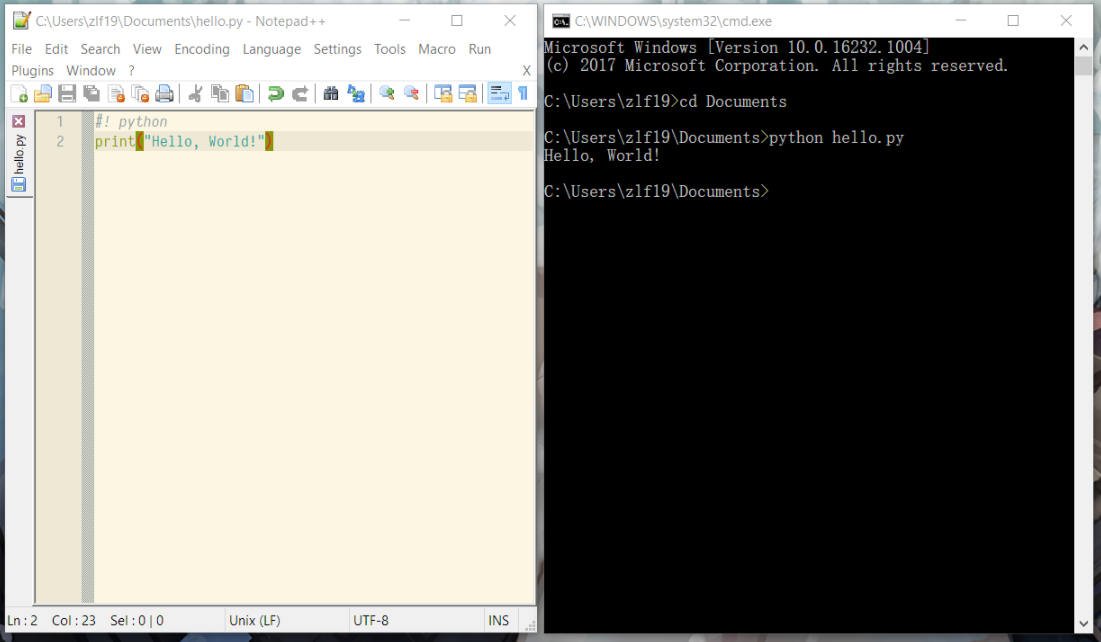Click the Unix (LF) status bar field
The width and height of the screenshot is (1101, 642).
tap(254, 621)
